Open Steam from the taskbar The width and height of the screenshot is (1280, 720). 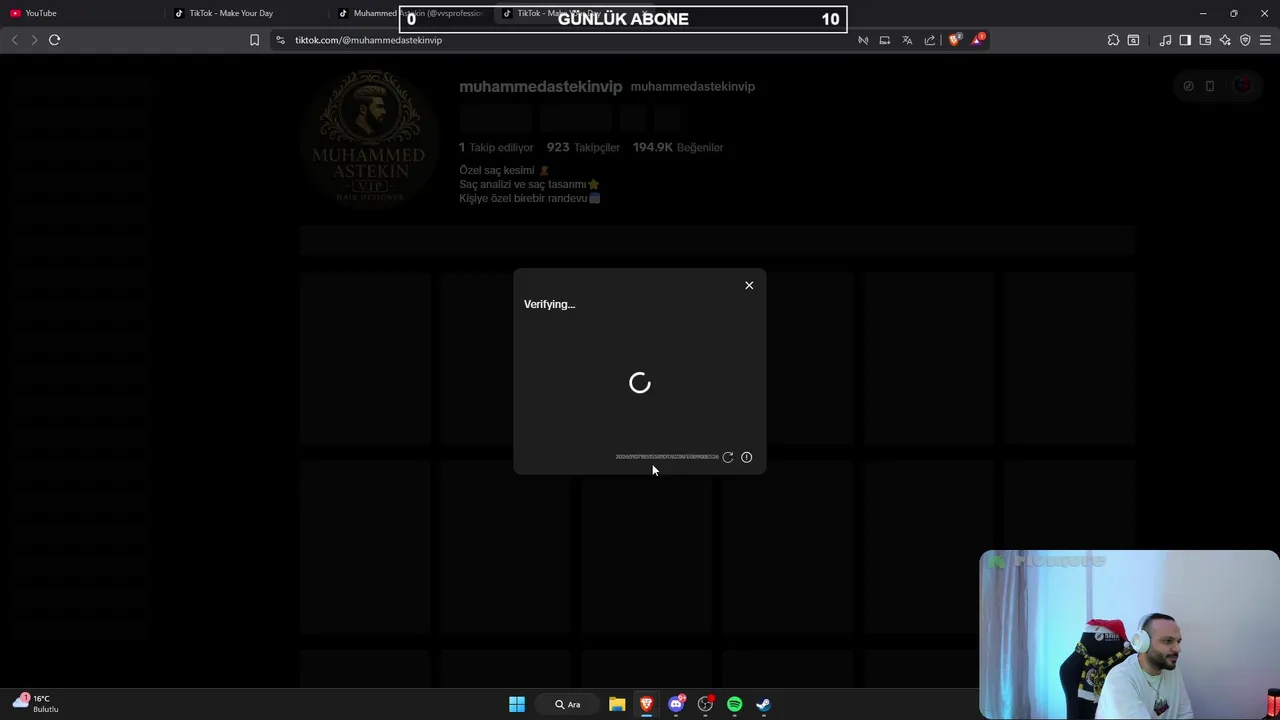[764, 704]
